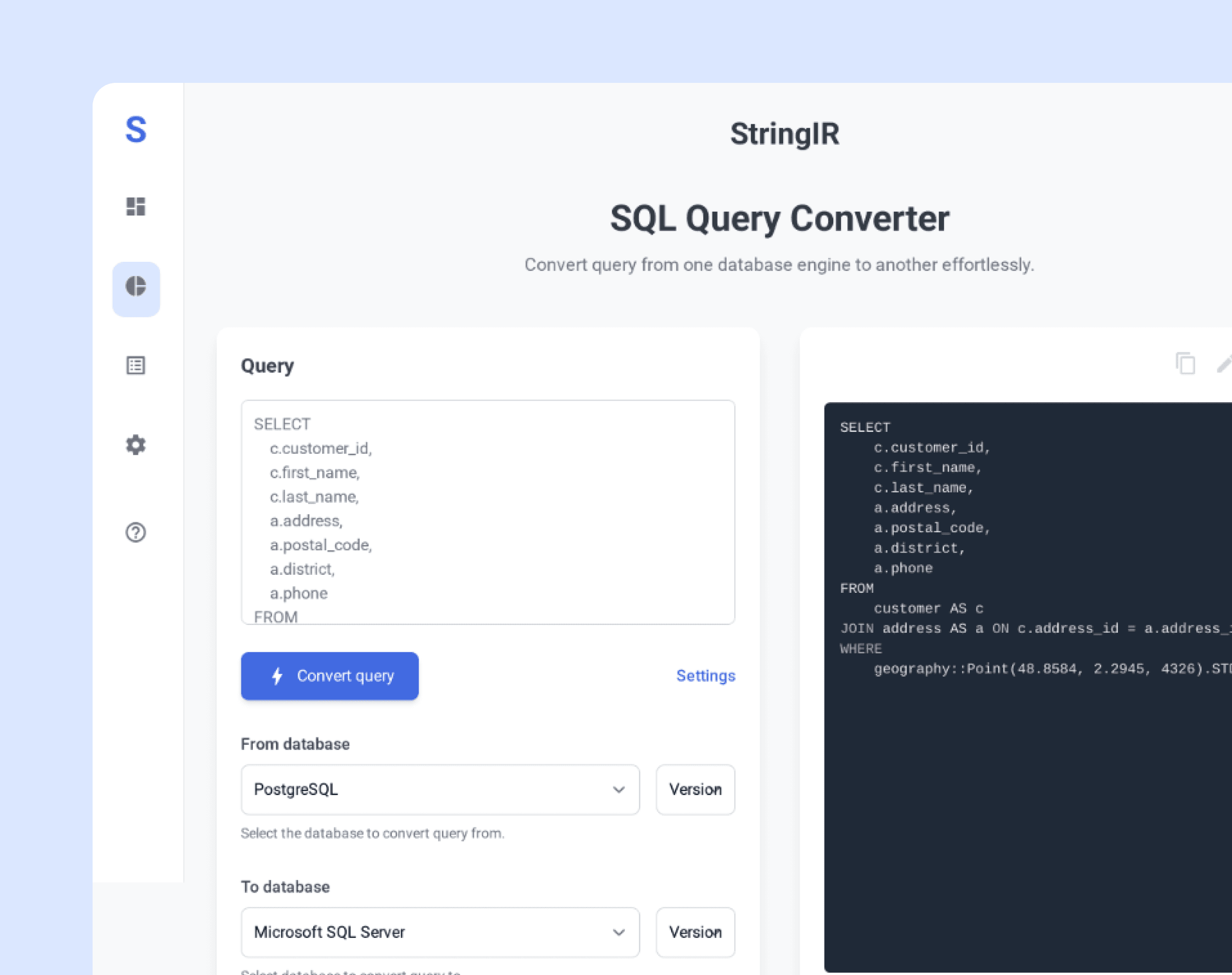Image resolution: width=1232 pixels, height=975 pixels.
Task: Click the Microsoft SQL Server dropdown chevron
Action: (x=618, y=932)
